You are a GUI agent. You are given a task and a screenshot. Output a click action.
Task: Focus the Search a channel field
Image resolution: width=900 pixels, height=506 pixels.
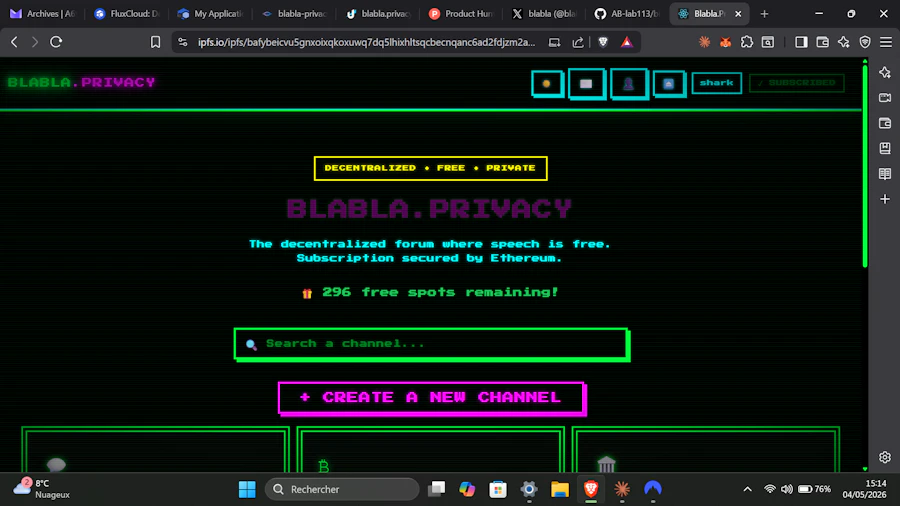pos(432,344)
